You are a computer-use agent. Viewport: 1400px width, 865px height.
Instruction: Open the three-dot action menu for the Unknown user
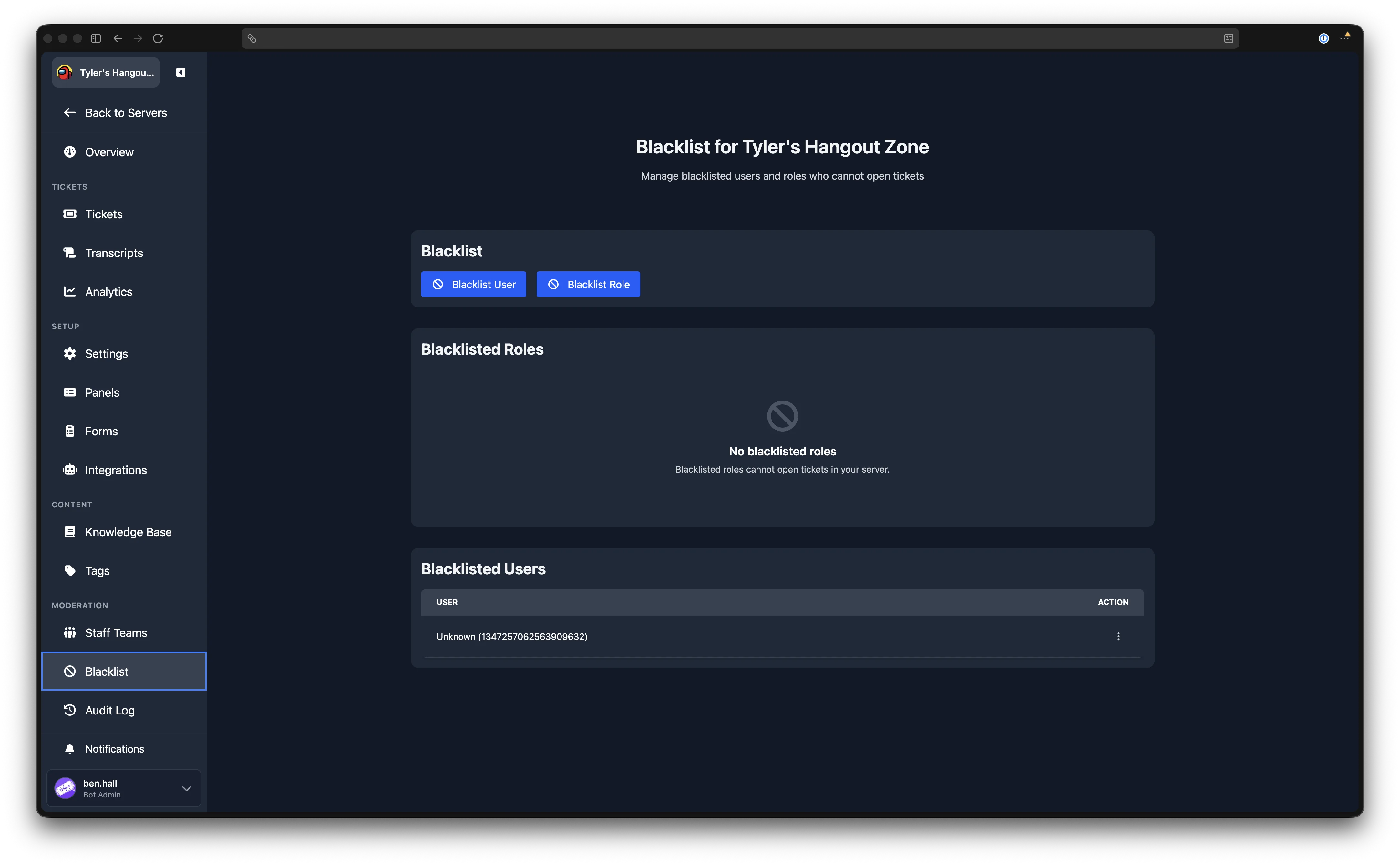coord(1119,636)
